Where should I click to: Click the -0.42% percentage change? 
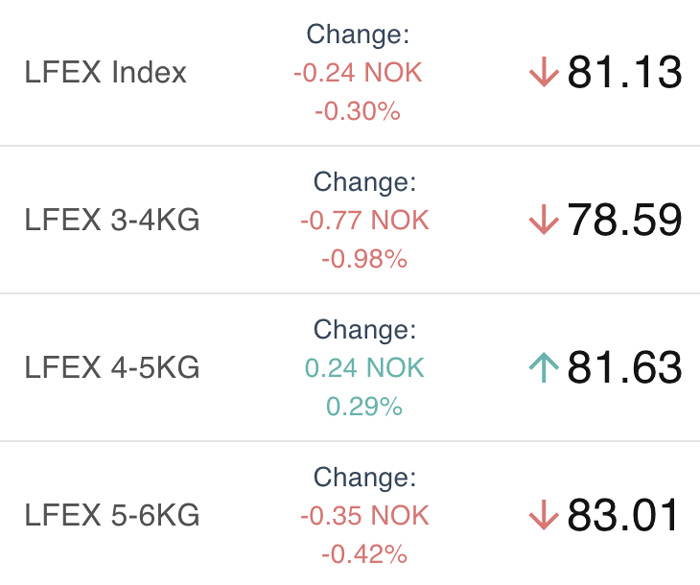click(364, 555)
